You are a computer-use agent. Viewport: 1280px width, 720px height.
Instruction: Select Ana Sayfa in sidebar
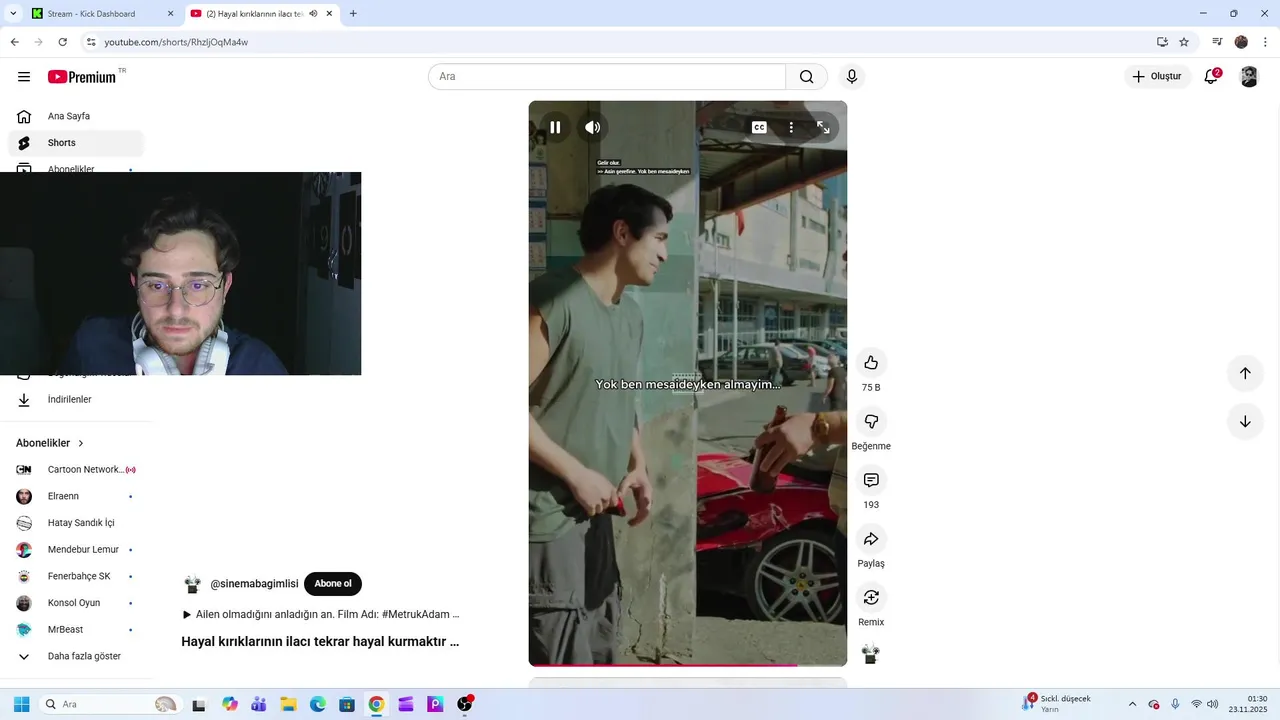click(x=76, y=116)
